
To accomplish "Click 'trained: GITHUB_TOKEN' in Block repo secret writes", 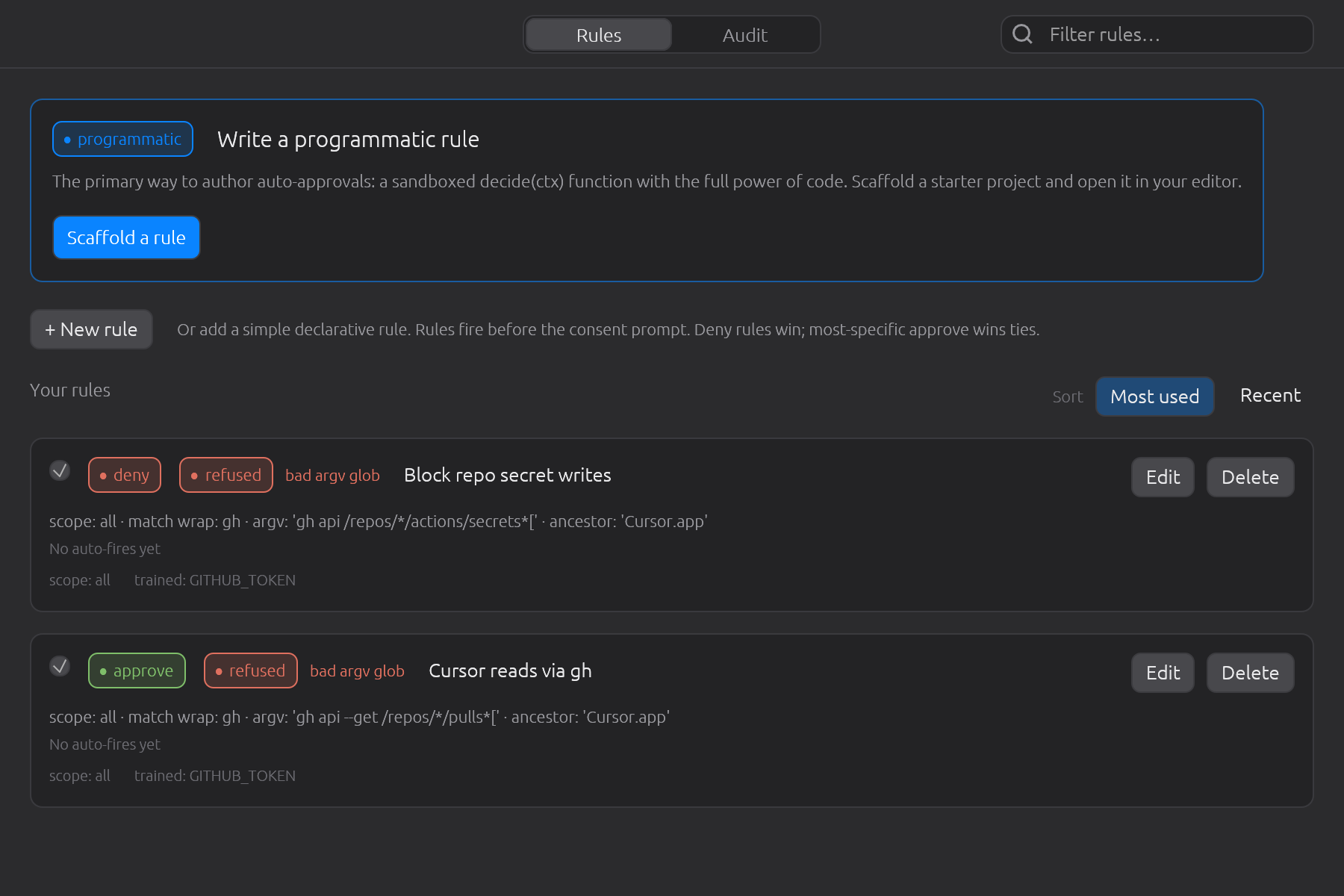I will tap(215, 580).
